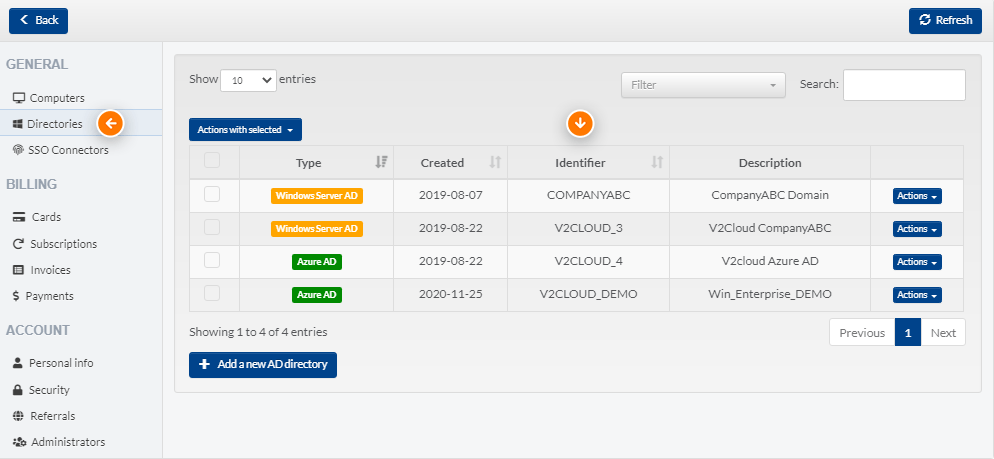Sort the table by the Type column icon
Screen dimensions: 994x459
point(381,162)
